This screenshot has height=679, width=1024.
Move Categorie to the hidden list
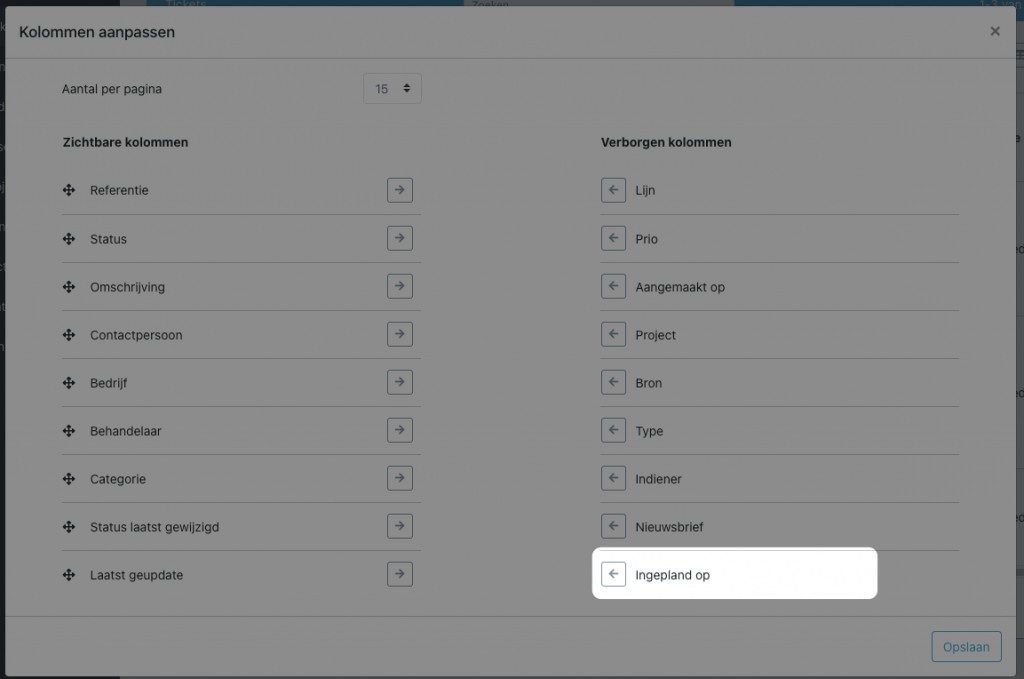[400, 478]
